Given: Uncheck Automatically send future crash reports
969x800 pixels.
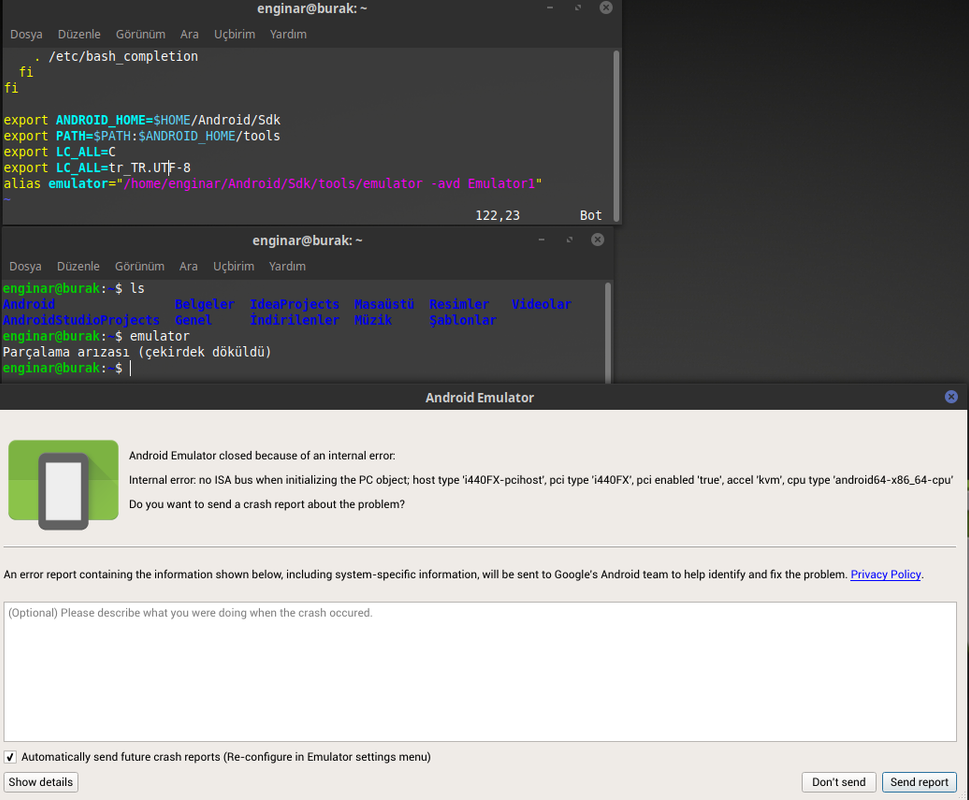Looking at the screenshot, I should click(10, 757).
